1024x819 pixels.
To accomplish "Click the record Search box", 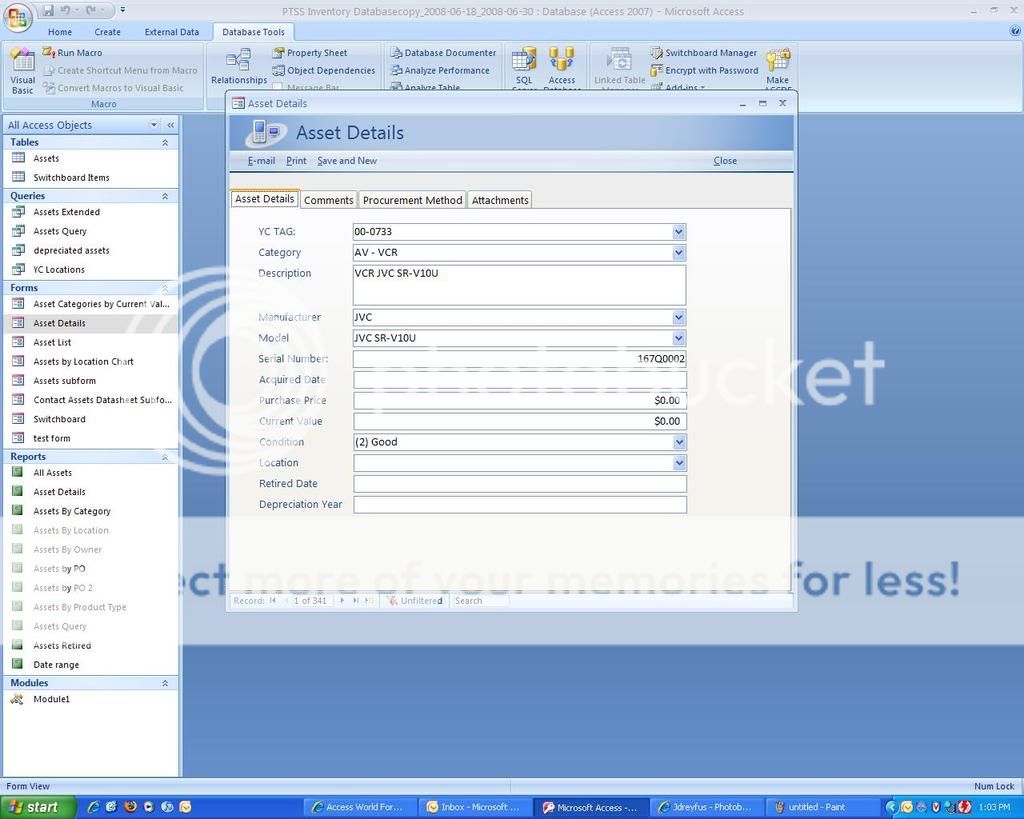I will click(480, 600).
